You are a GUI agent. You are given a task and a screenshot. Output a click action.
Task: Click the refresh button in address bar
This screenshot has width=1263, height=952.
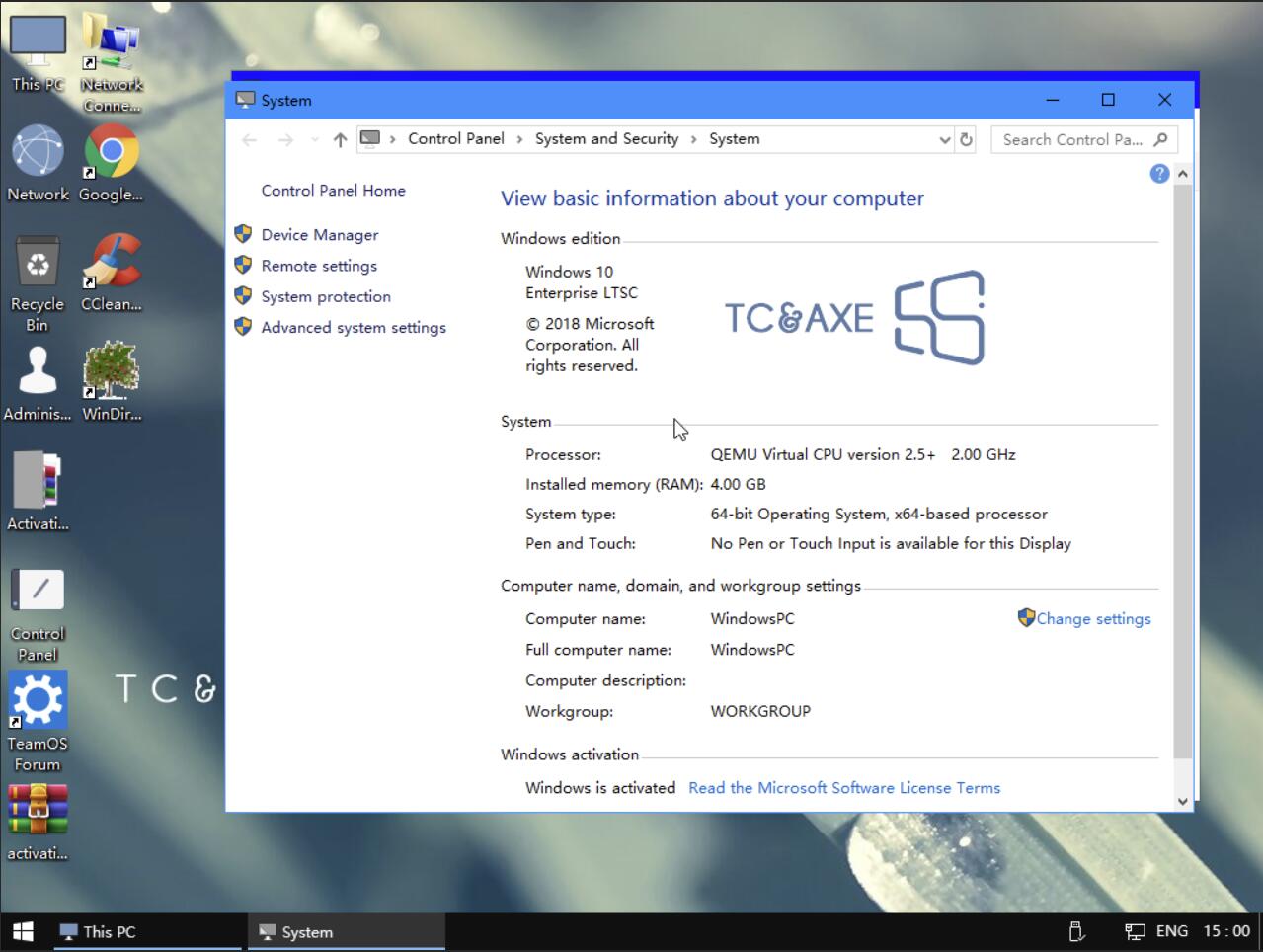(967, 139)
